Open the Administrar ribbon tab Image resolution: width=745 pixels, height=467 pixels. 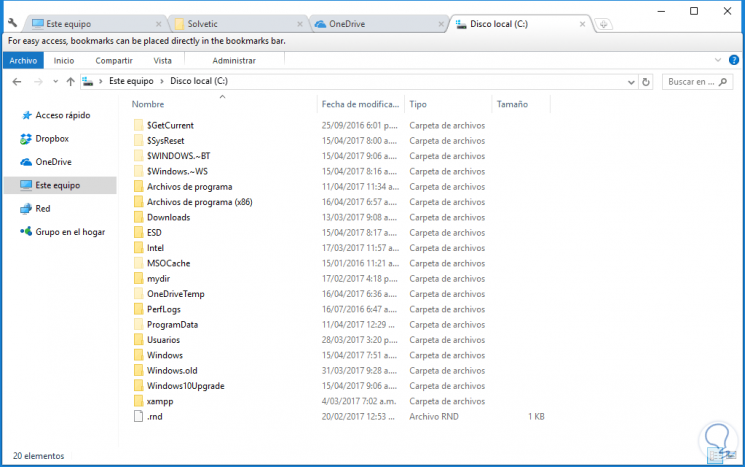(x=234, y=60)
